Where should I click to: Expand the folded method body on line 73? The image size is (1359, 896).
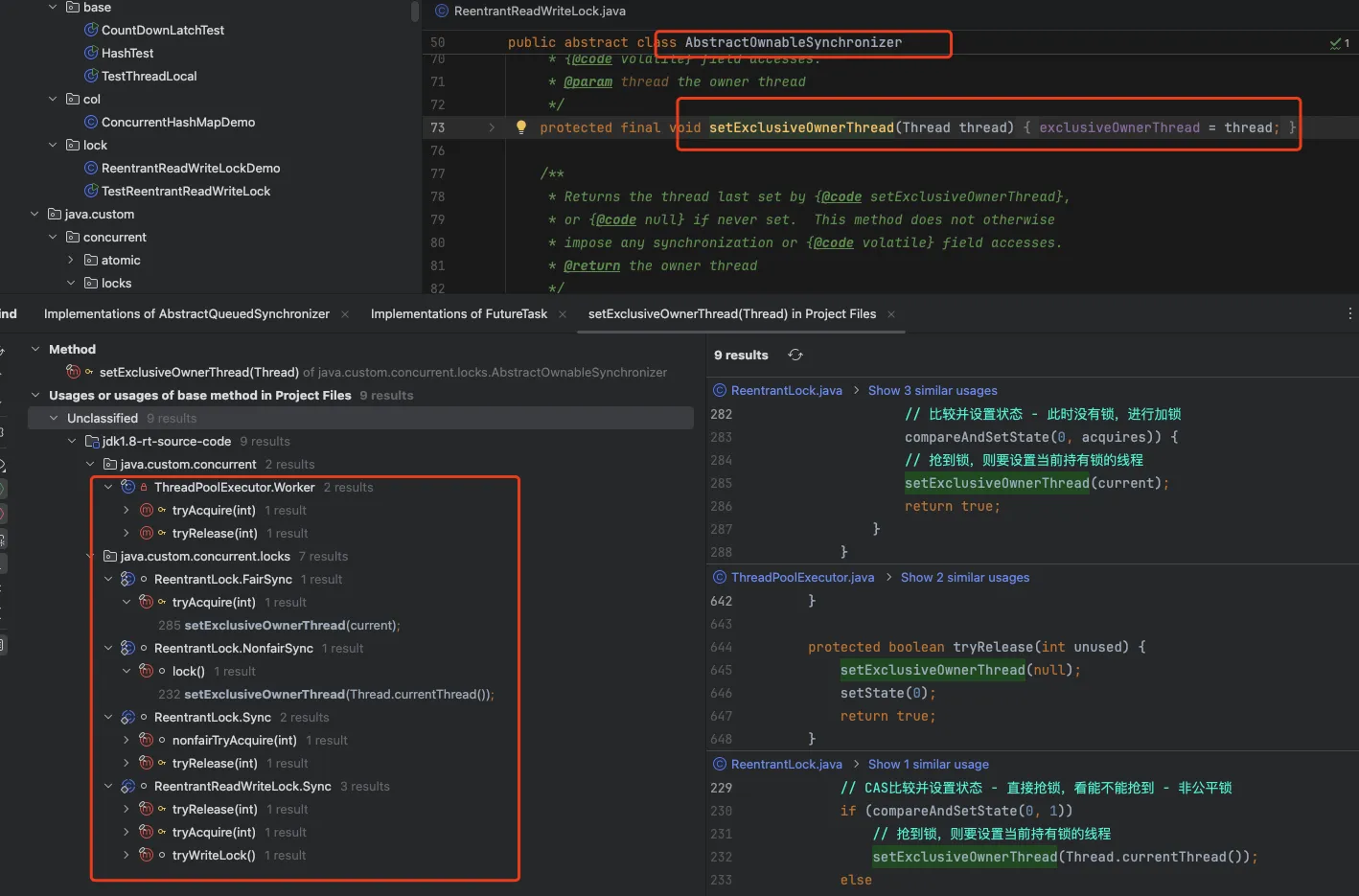[492, 127]
